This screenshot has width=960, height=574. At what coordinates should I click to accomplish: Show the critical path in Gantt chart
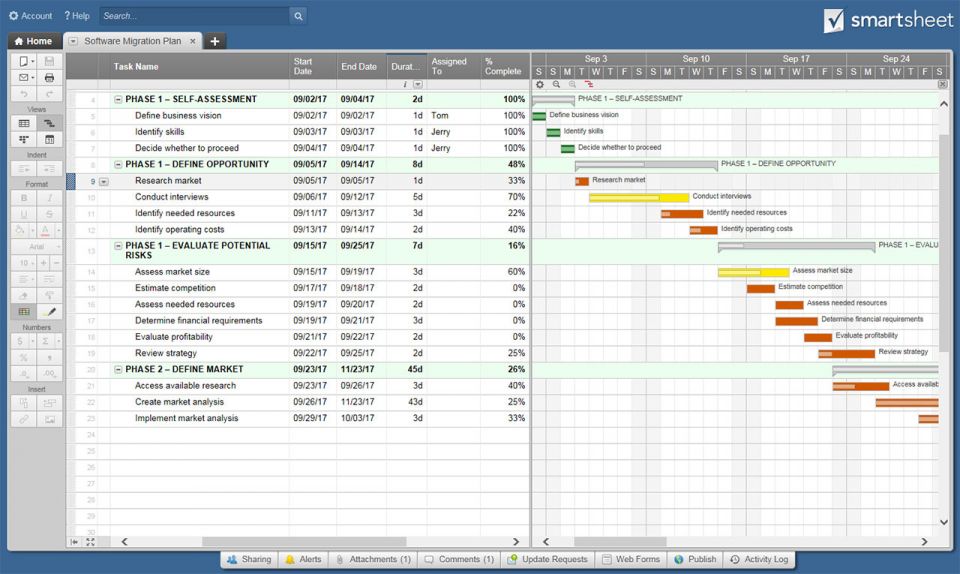pos(589,85)
